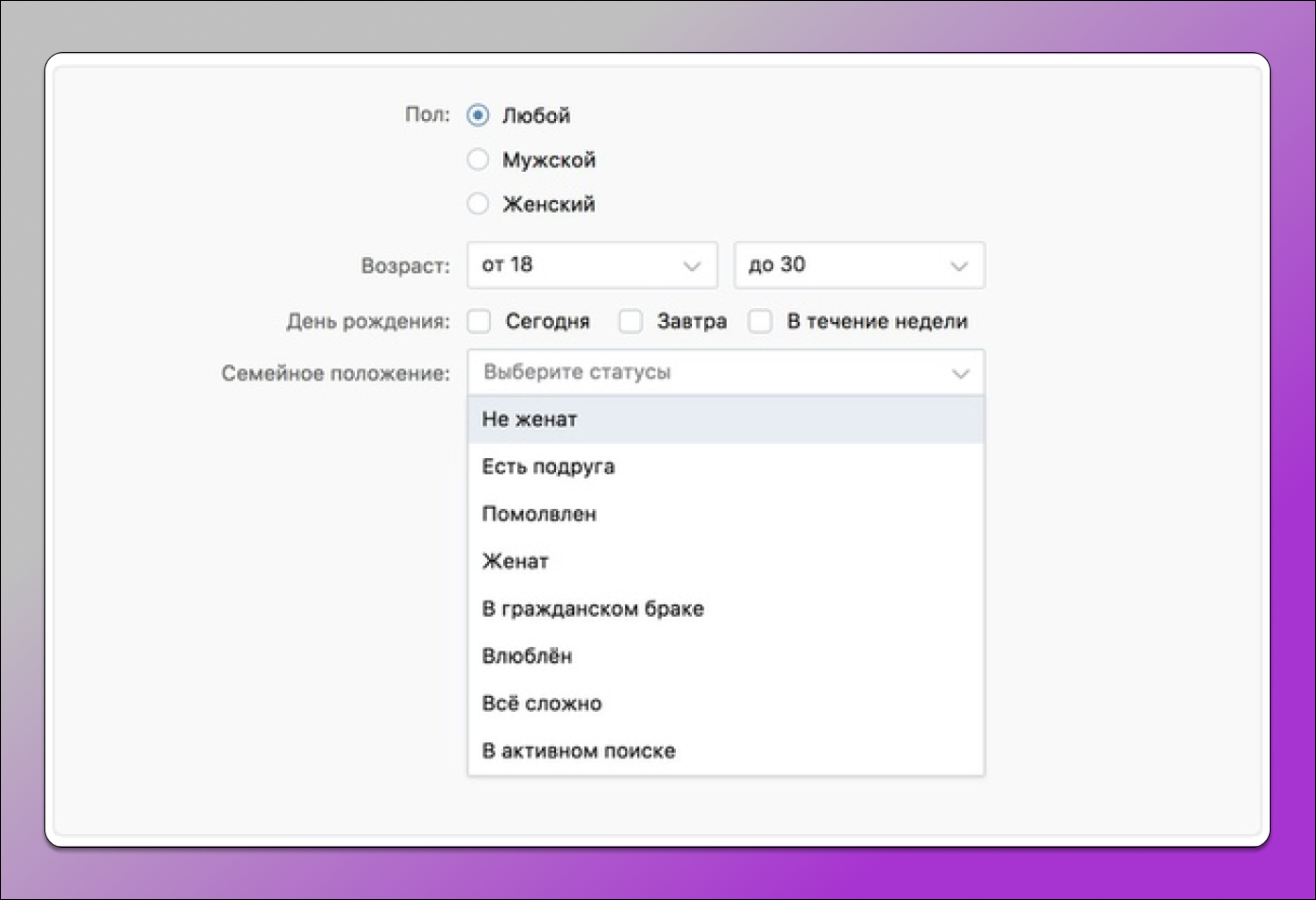Click the chevron on the от 18 field
Screen dimensions: 1316x900
(x=692, y=265)
